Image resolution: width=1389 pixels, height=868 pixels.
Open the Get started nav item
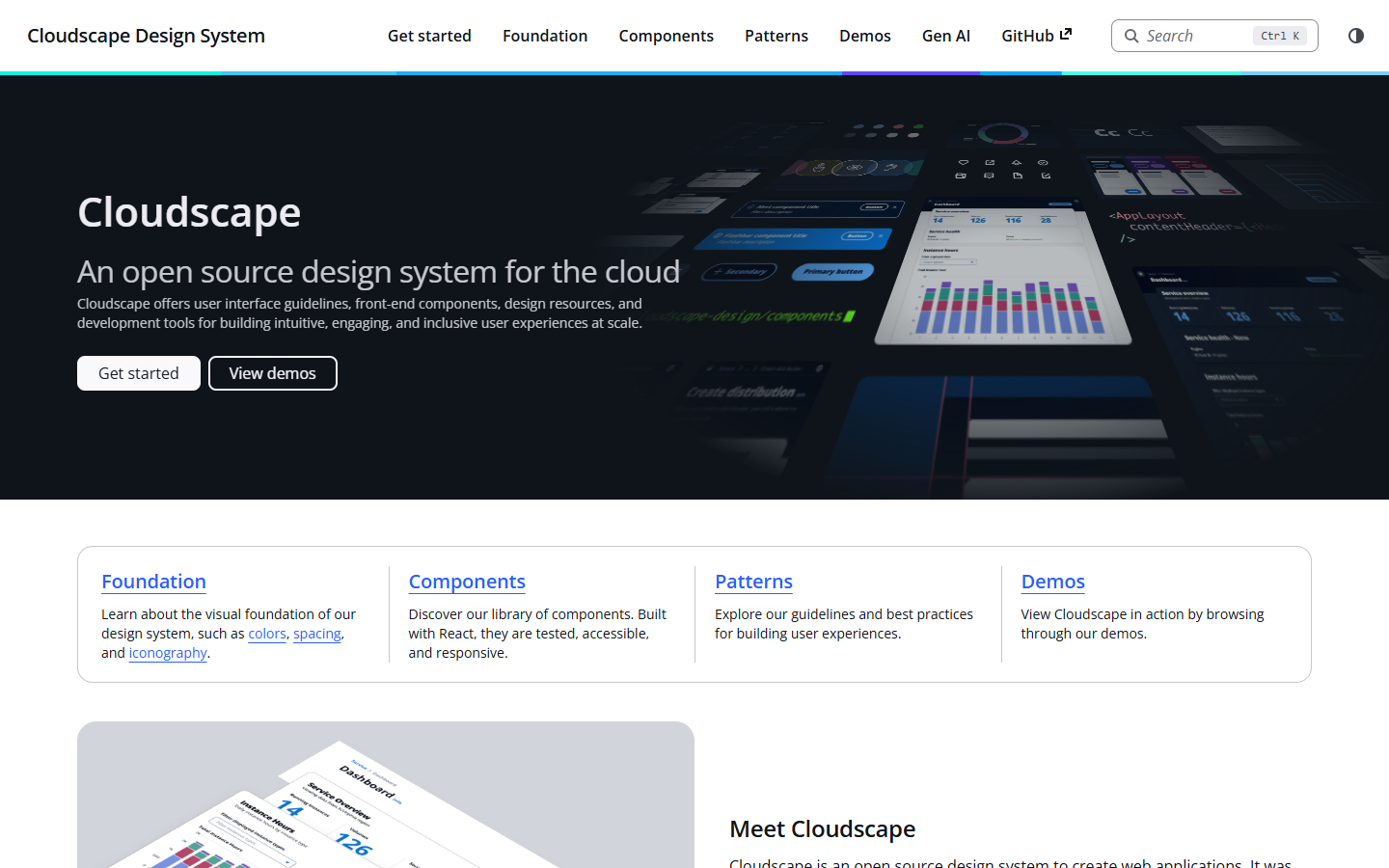point(429,36)
